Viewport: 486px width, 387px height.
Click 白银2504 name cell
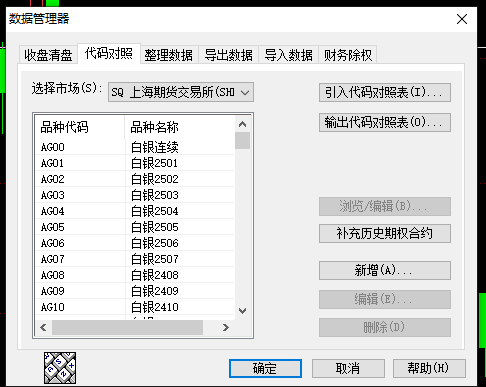(x=180, y=211)
